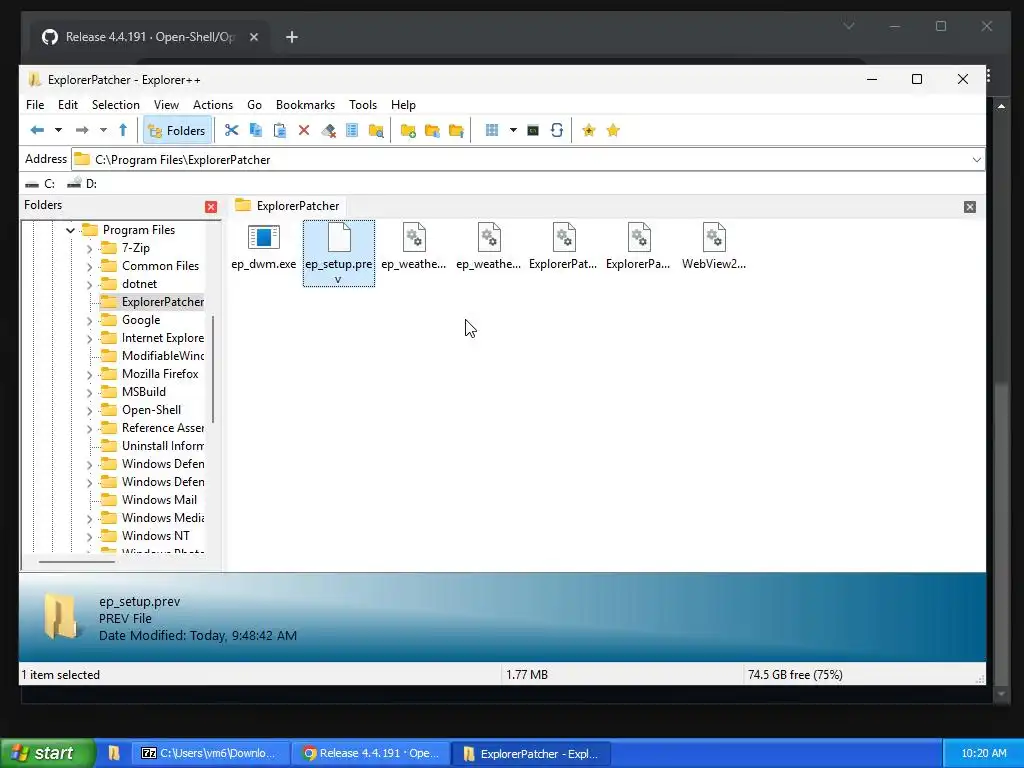This screenshot has height=768, width=1024.
Task: Open the Bookmarks menu
Action: (306, 105)
